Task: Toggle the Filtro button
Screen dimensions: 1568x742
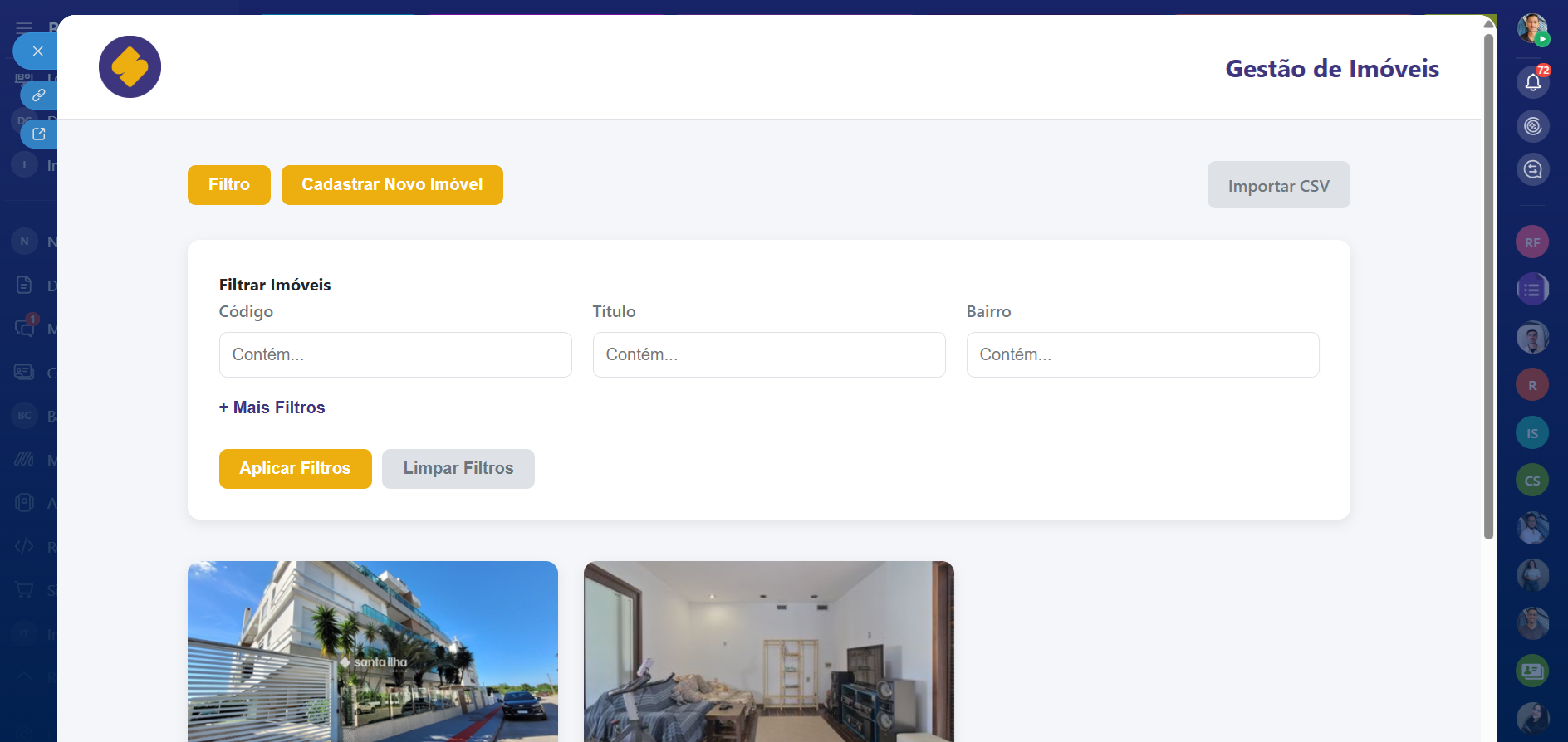Action: coord(229,184)
